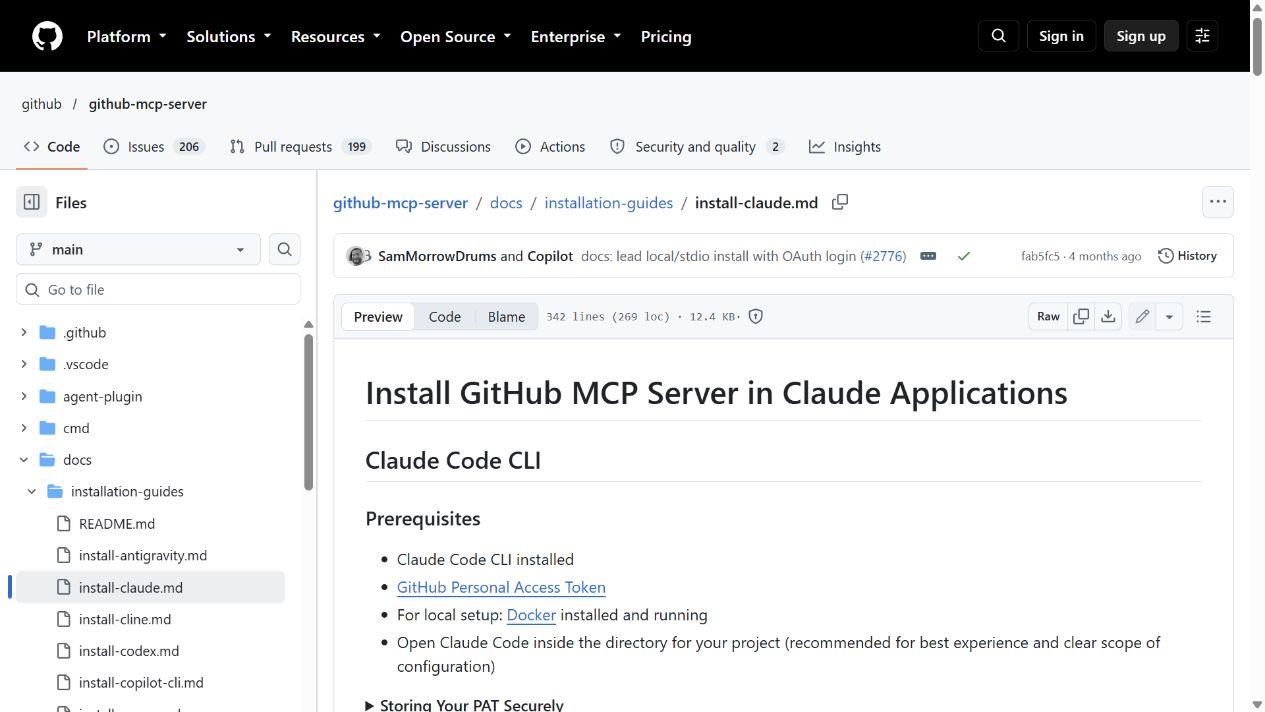Viewport: 1265px width, 712px height.
Task: Open the search magnifier in header
Action: 998,36
